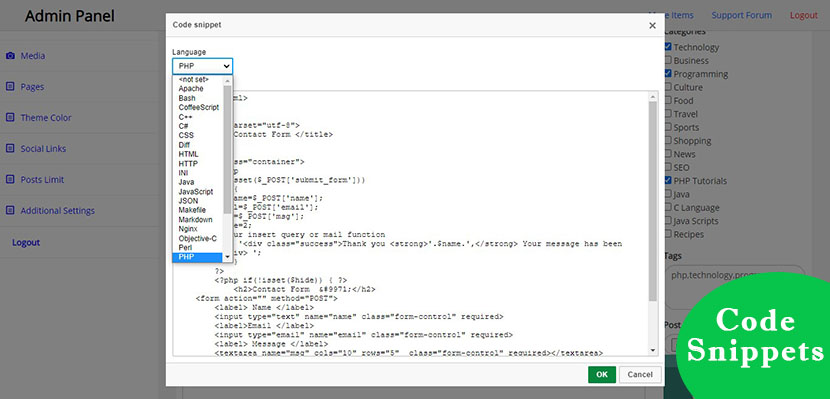The height and width of the screenshot is (399, 830).
Task: Select JSON from the language list
Action: point(198,201)
